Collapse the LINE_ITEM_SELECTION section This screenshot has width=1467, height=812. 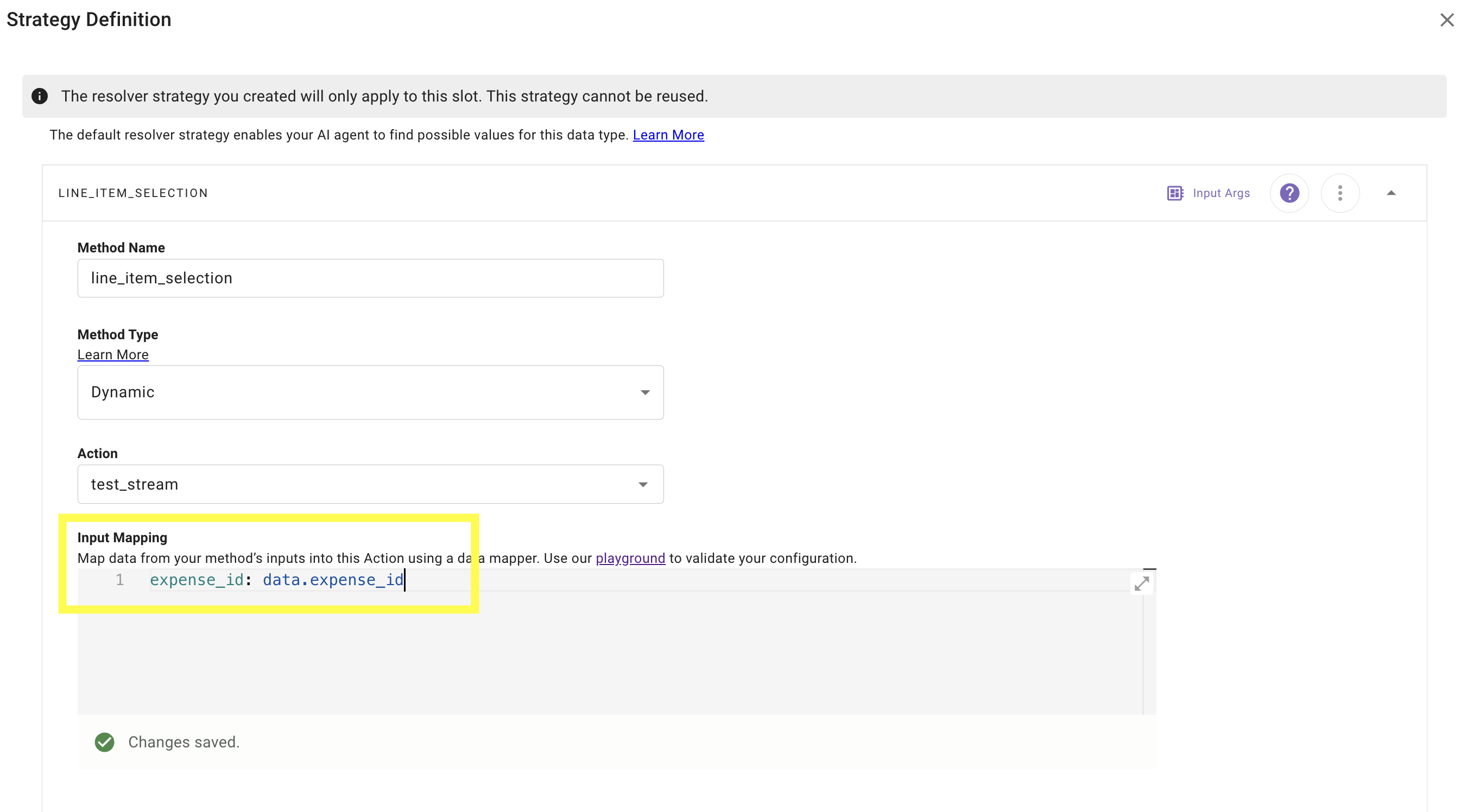point(1390,193)
